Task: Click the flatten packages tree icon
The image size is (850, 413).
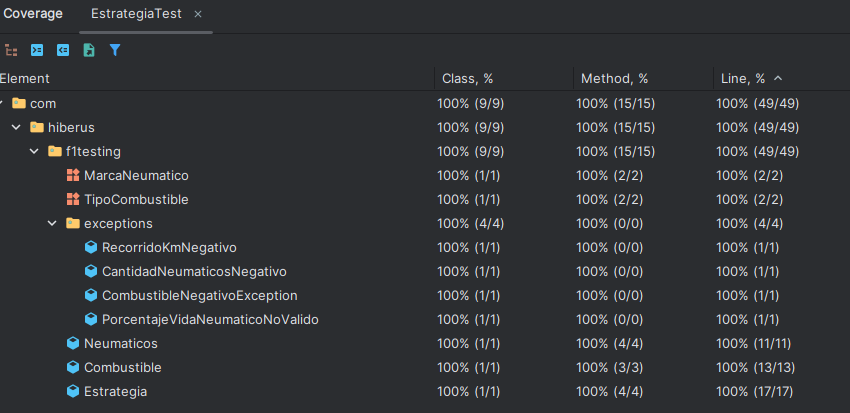Action: (11, 50)
